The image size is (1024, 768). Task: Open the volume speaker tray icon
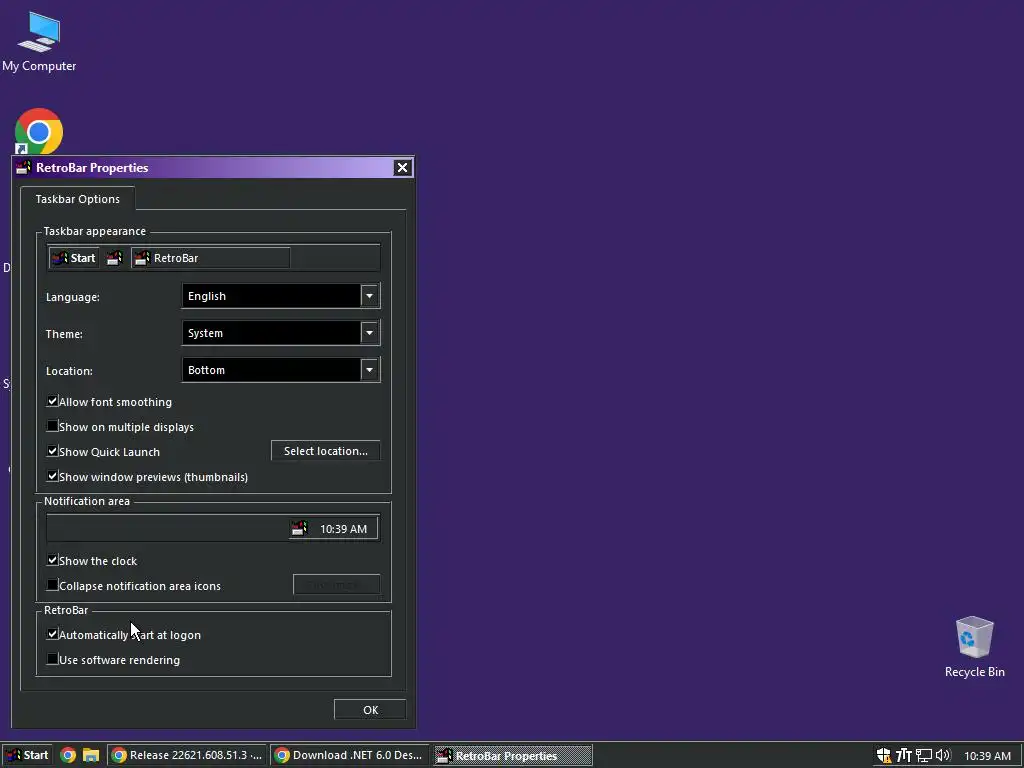click(x=942, y=756)
